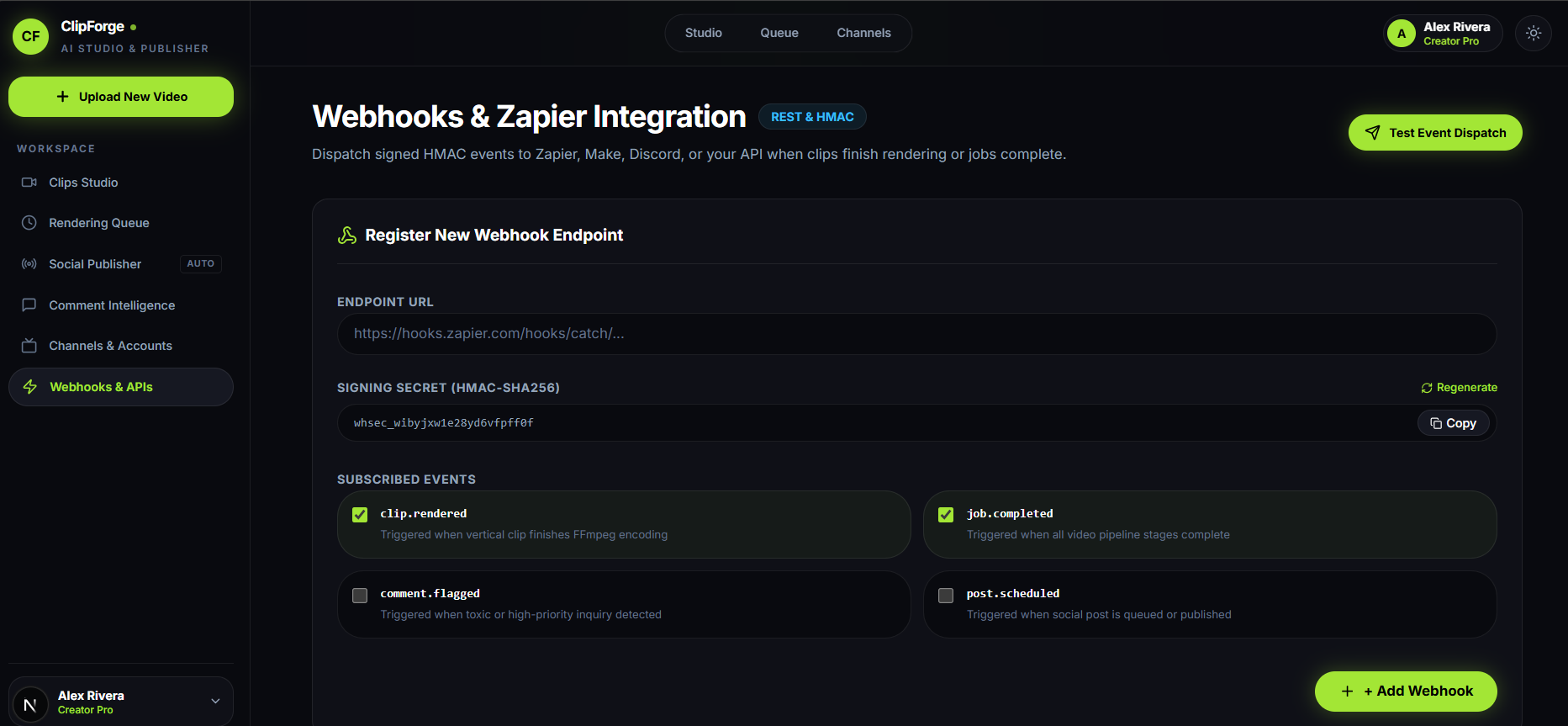Viewport: 1568px width, 726px height.
Task: Enable the post.scheduled event checkbox
Action: (946, 596)
